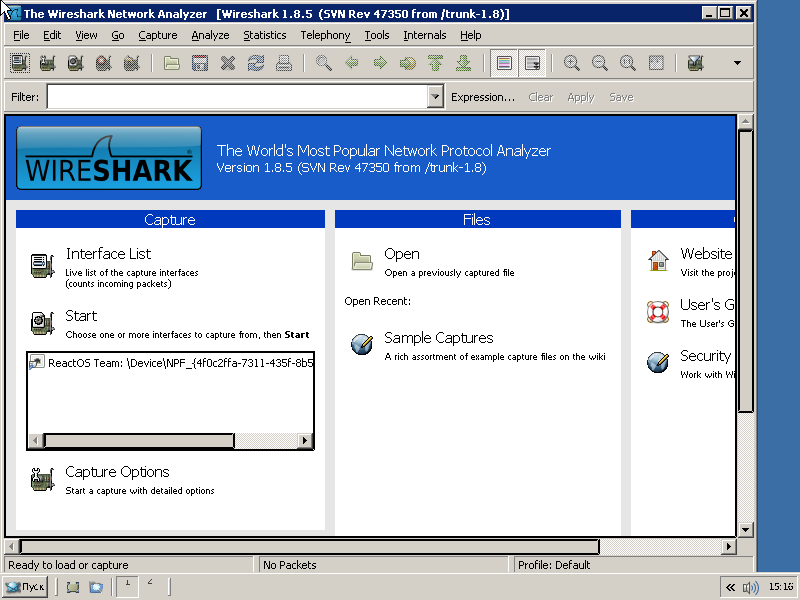Image resolution: width=800 pixels, height=600 pixels.
Task: Click the go to first packet icon
Action: pos(435,63)
